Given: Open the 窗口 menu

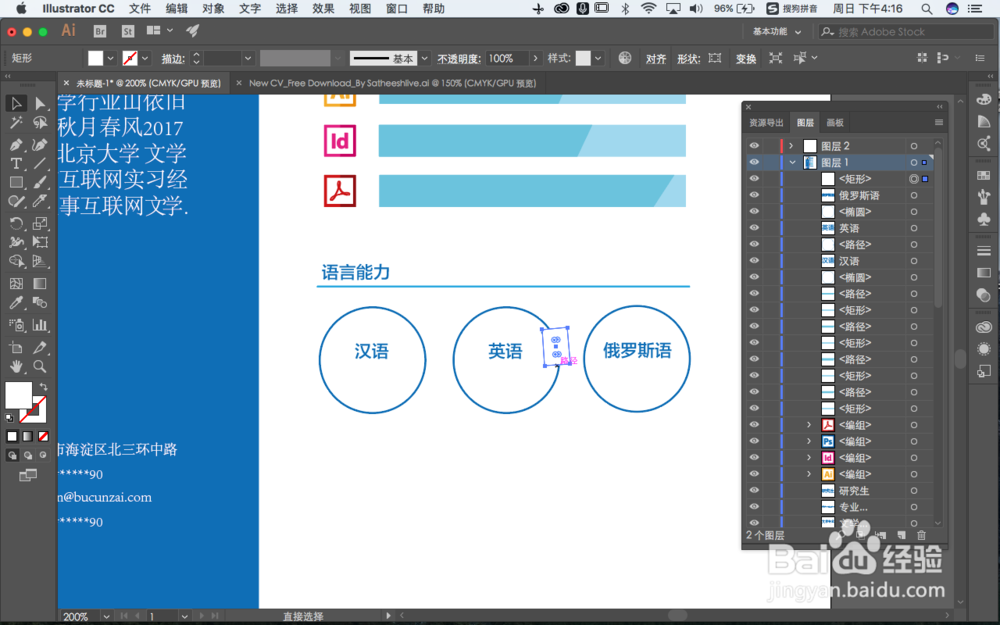Looking at the screenshot, I should click(397, 9).
